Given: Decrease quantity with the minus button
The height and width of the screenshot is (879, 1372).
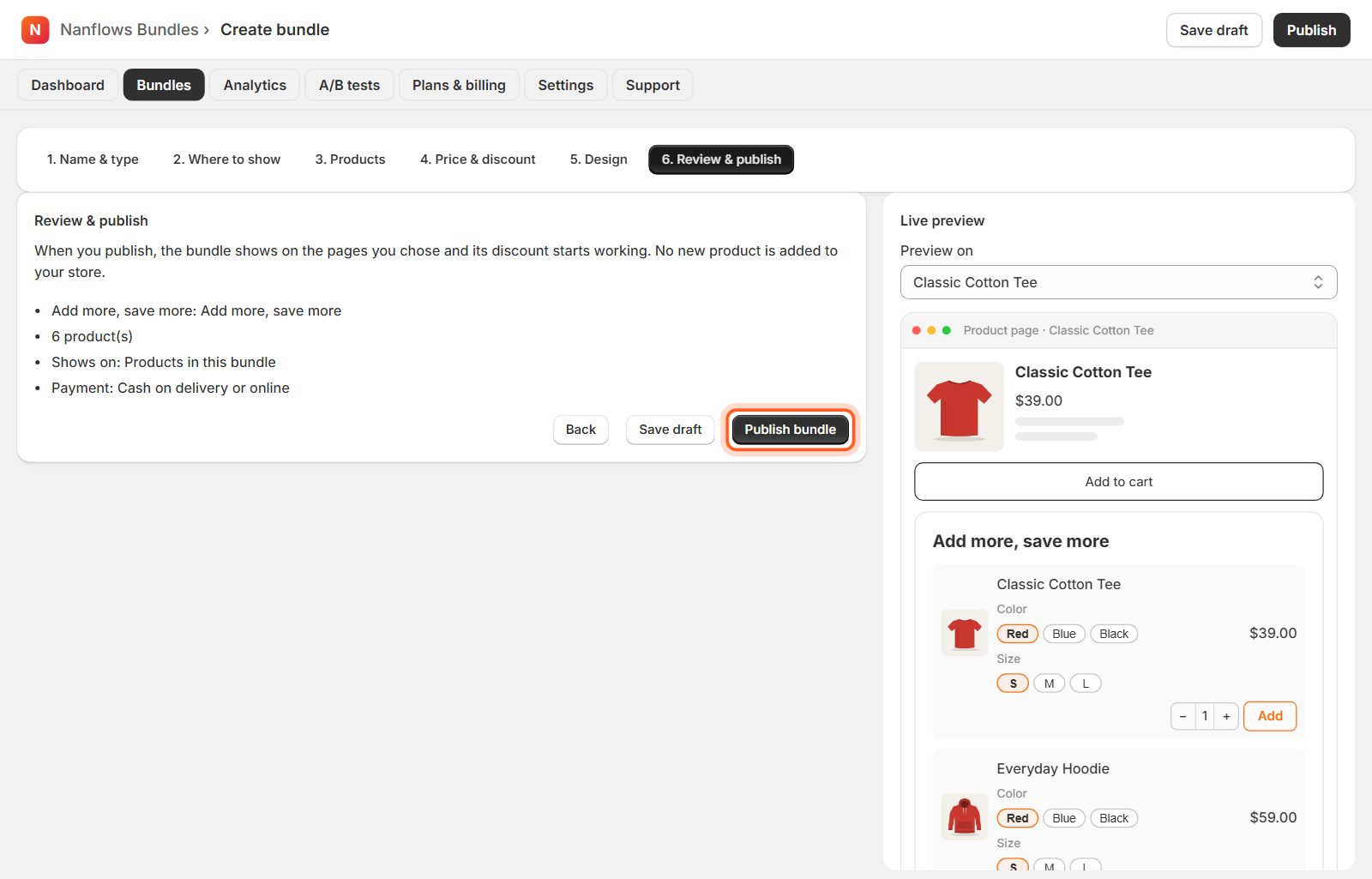Looking at the screenshot, I should click(1182, 716).
